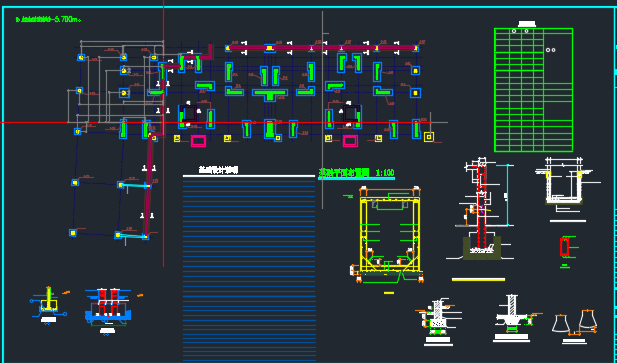Select the long horizontal magenta beam atop the plan

322,48
